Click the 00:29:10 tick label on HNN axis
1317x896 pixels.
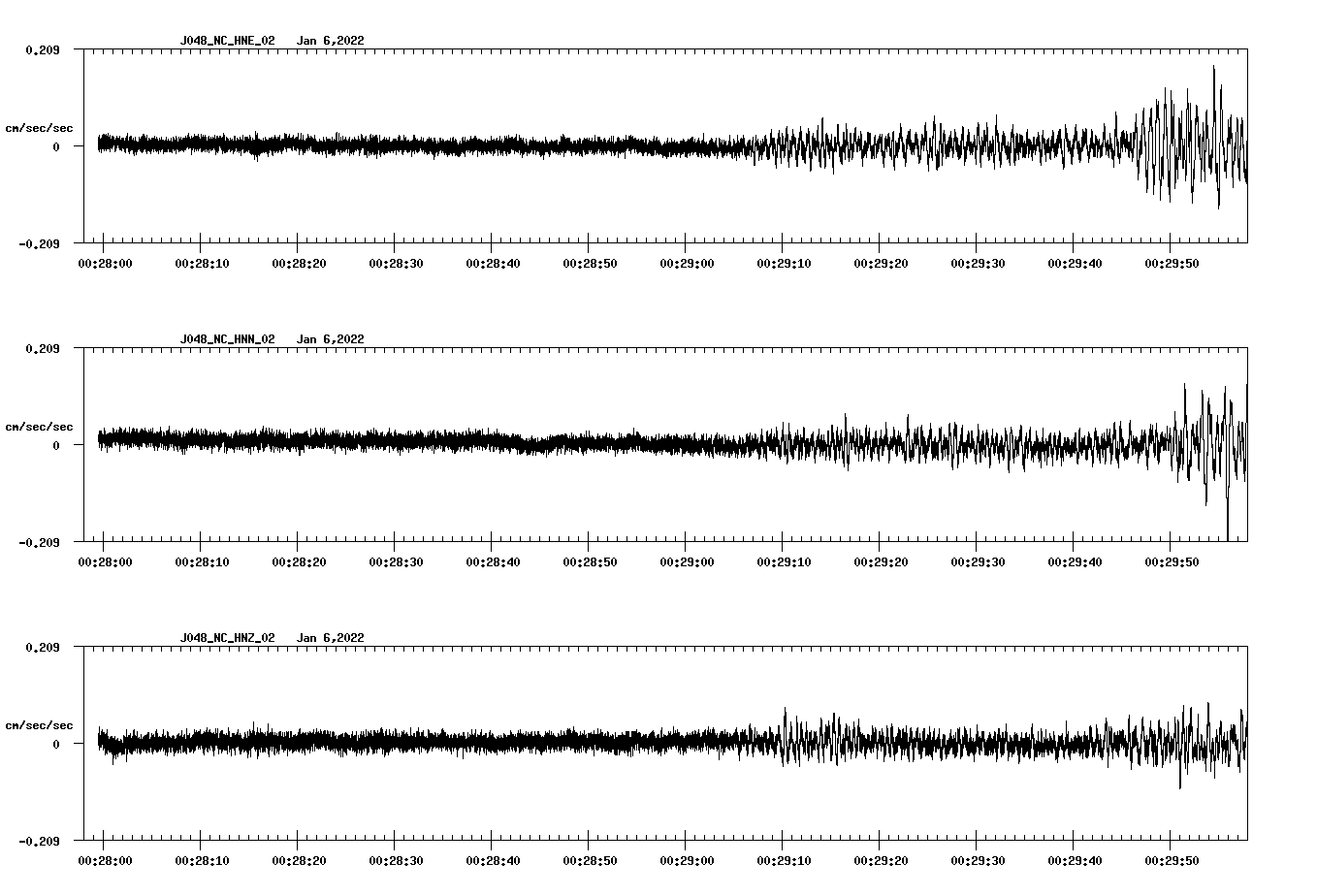784,561
